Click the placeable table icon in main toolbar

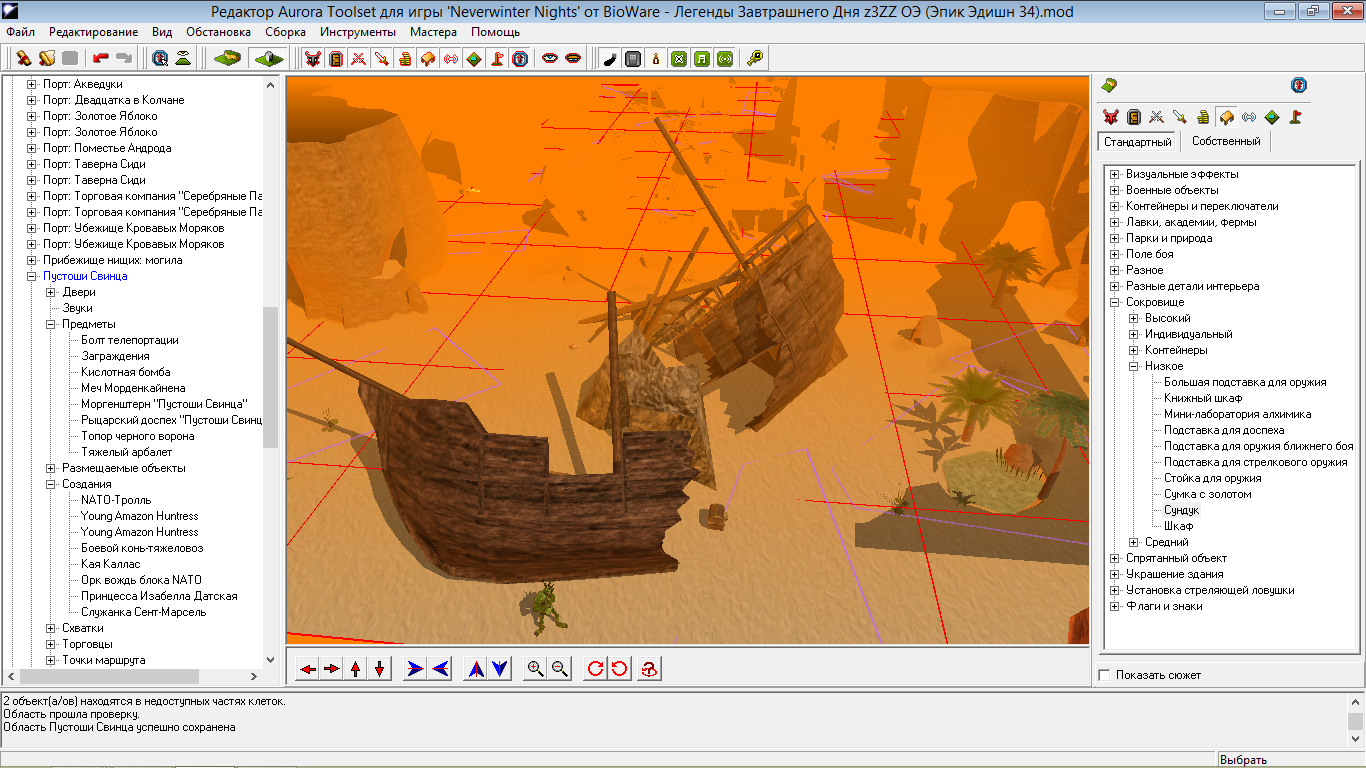pyautogui.click(x=428, y=59)
